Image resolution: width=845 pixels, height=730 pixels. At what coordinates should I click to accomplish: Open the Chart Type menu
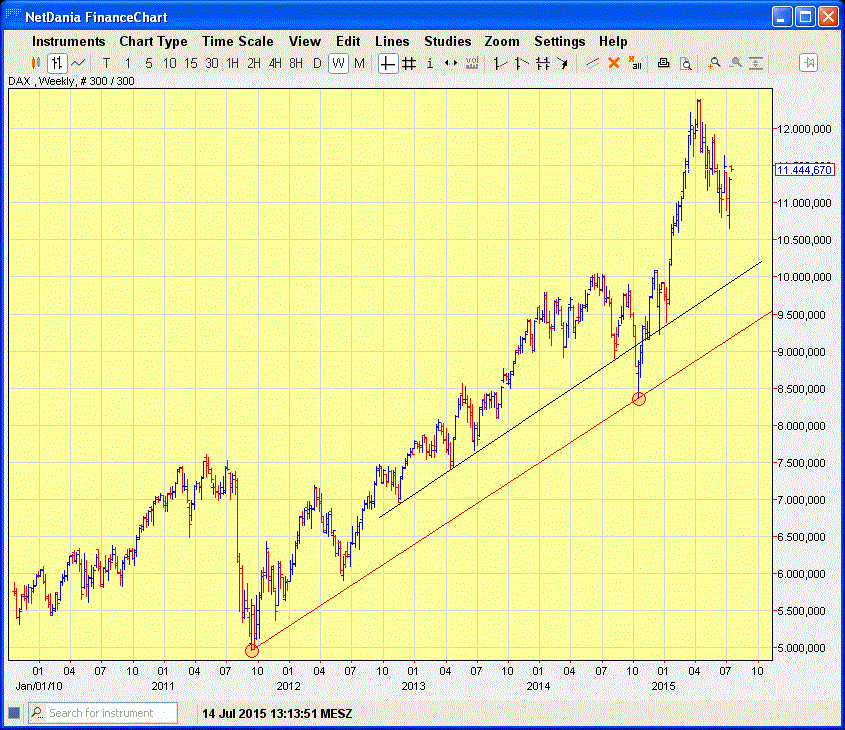point(153,41)
